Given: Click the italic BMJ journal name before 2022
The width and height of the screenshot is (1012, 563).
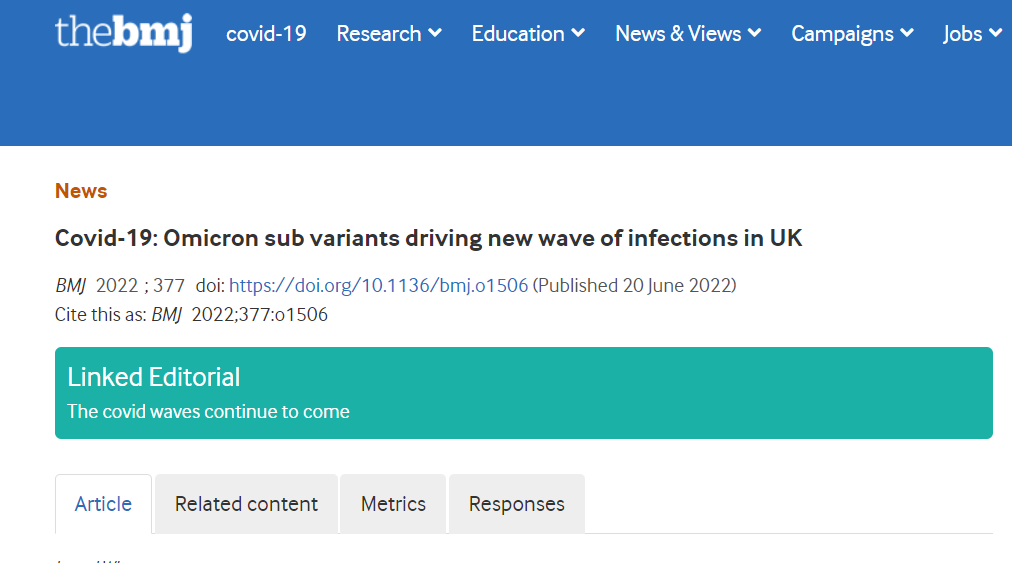Looking at the screenshot, I should (x=71, y=285).
